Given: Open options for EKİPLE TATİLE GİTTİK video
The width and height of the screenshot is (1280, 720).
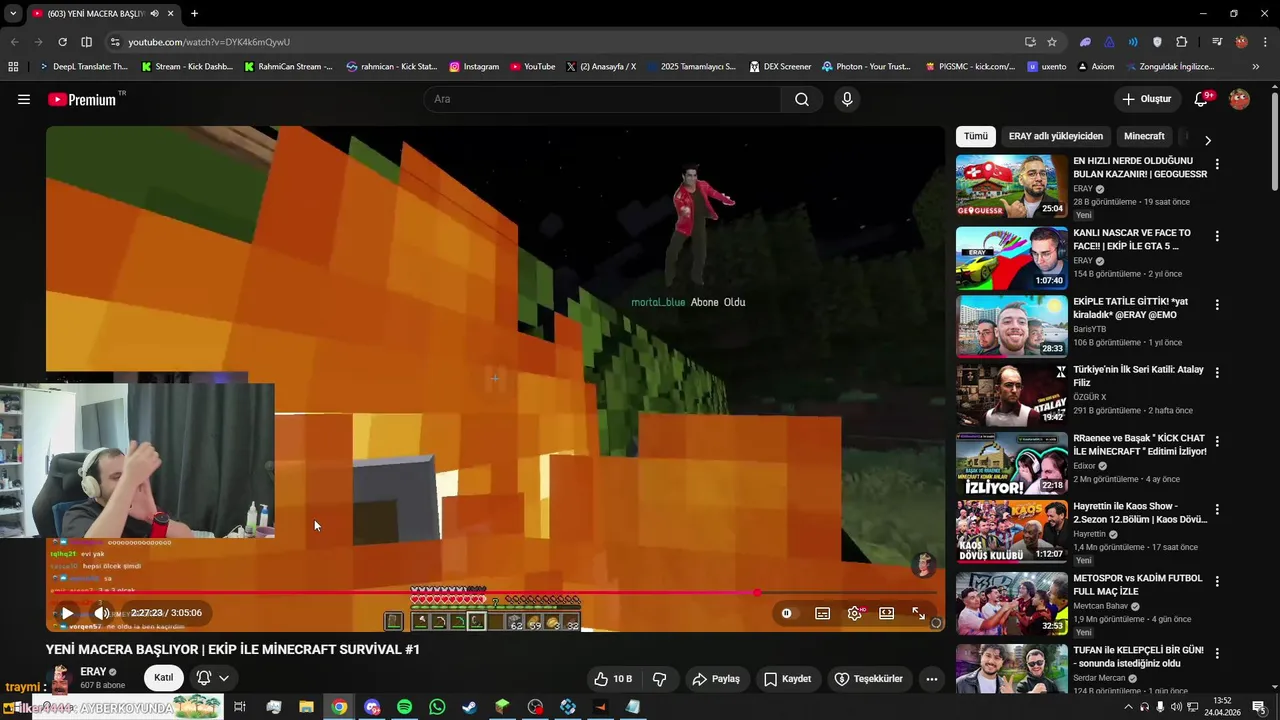Looking at the screenshot, I should click(1217, 304).
